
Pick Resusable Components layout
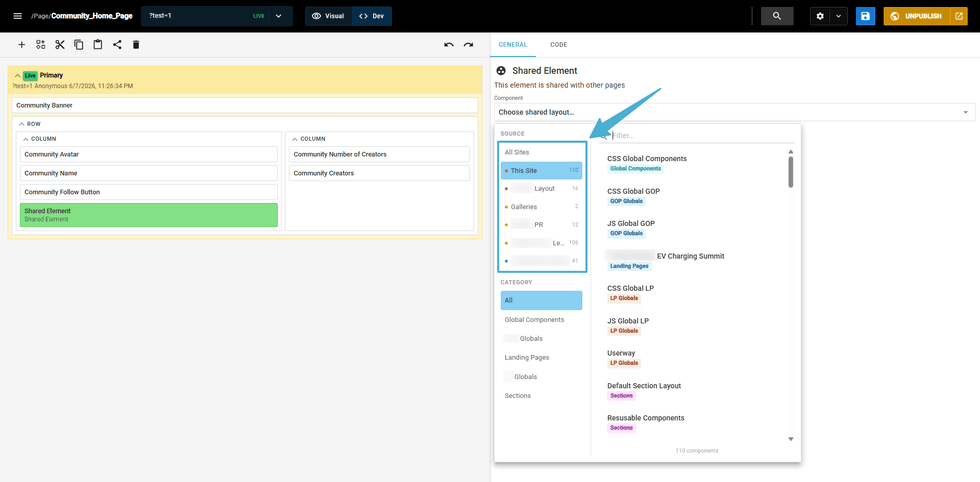[x=646, y=418]
